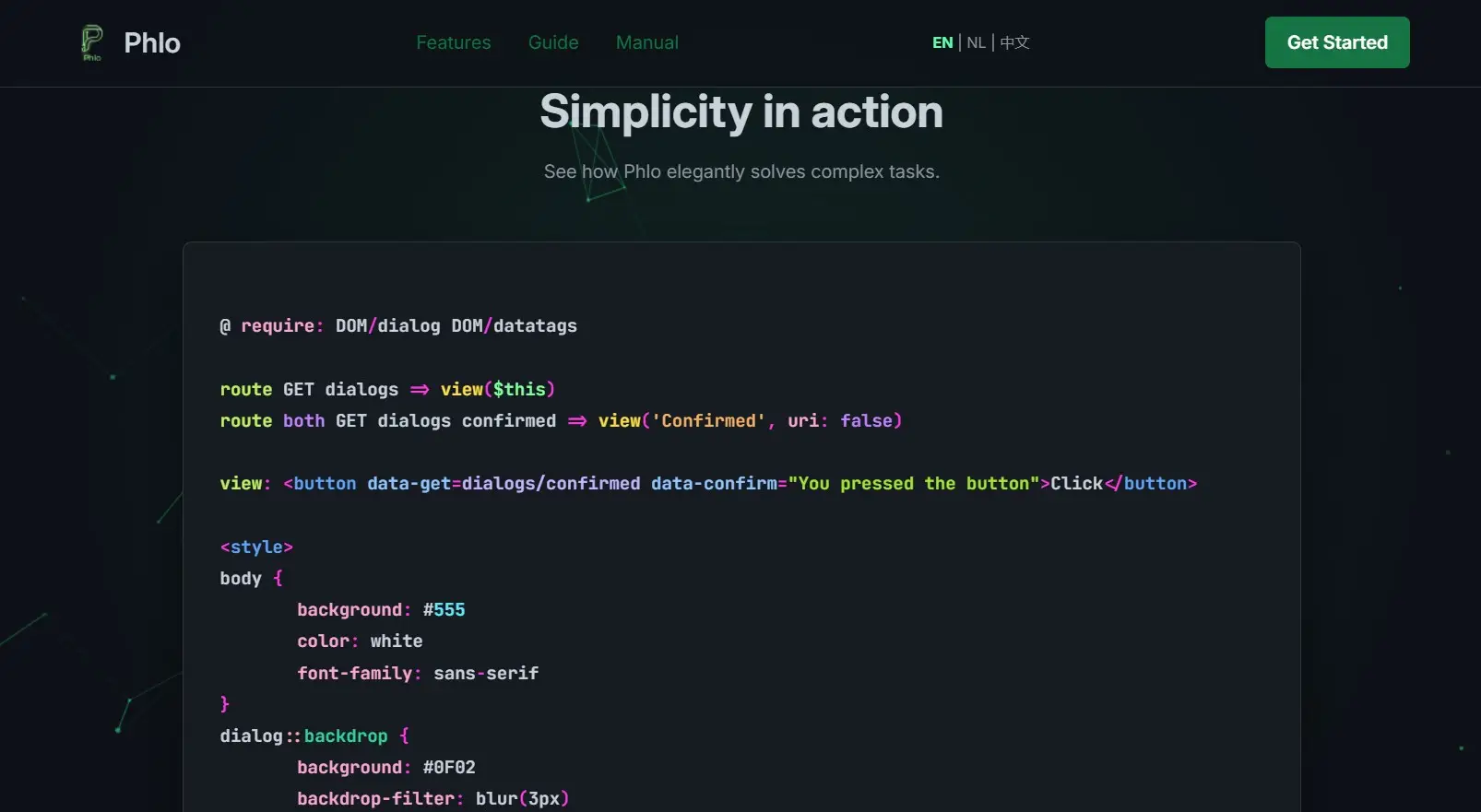Click 'See how Phlo elegantly solves complex tasks.'
Viewport: 1481px width, 812px height.
(741, 171)
